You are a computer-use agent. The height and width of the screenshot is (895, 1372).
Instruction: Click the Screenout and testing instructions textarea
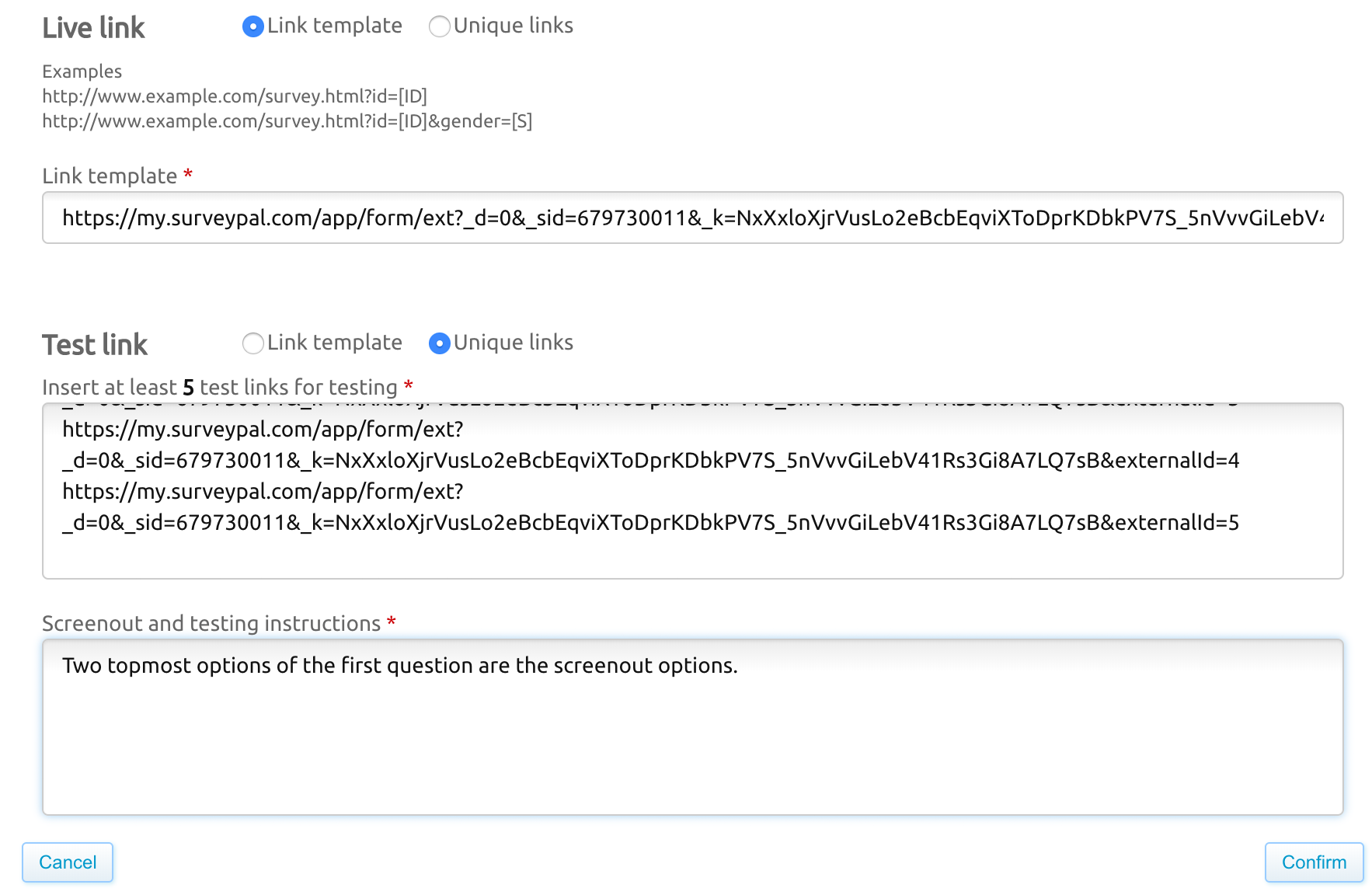click(x=692, y=727)
